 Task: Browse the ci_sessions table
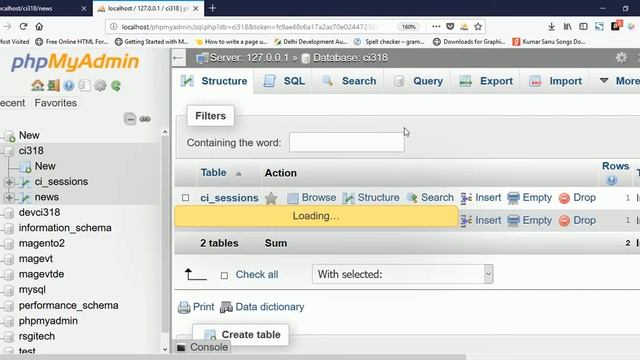pos(311,198)
